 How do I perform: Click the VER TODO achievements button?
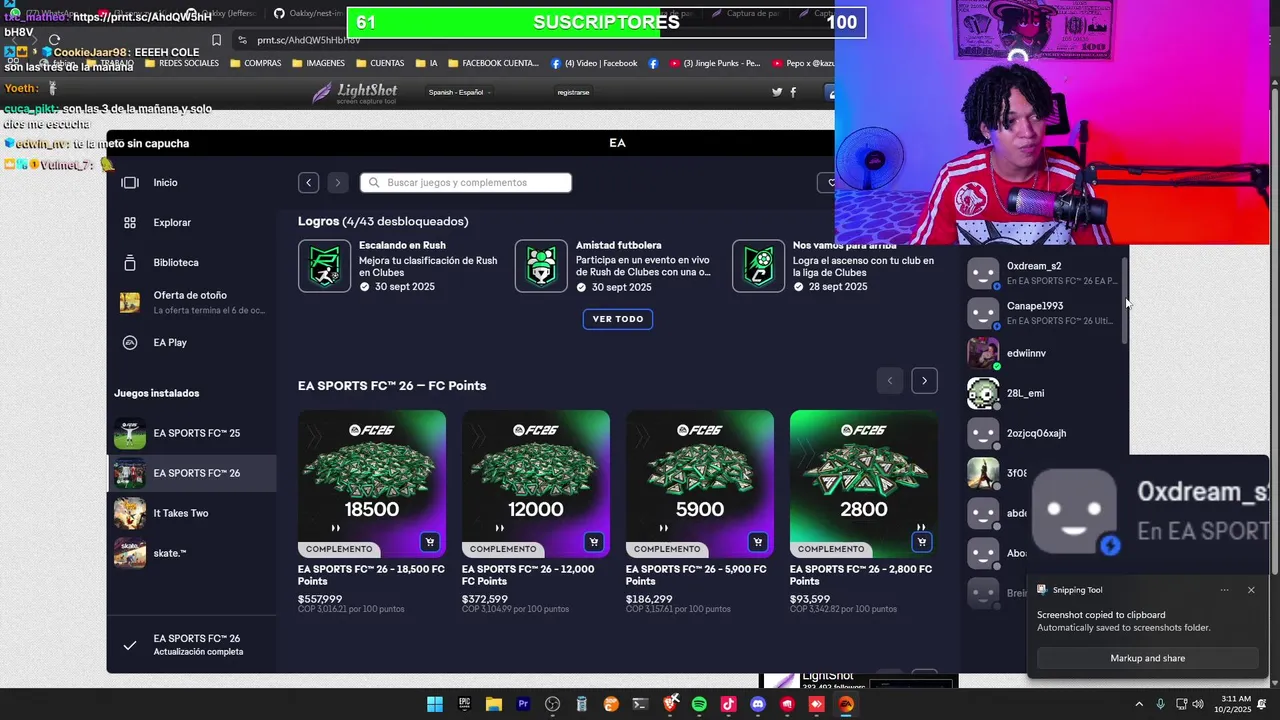[x=618, y=319]
